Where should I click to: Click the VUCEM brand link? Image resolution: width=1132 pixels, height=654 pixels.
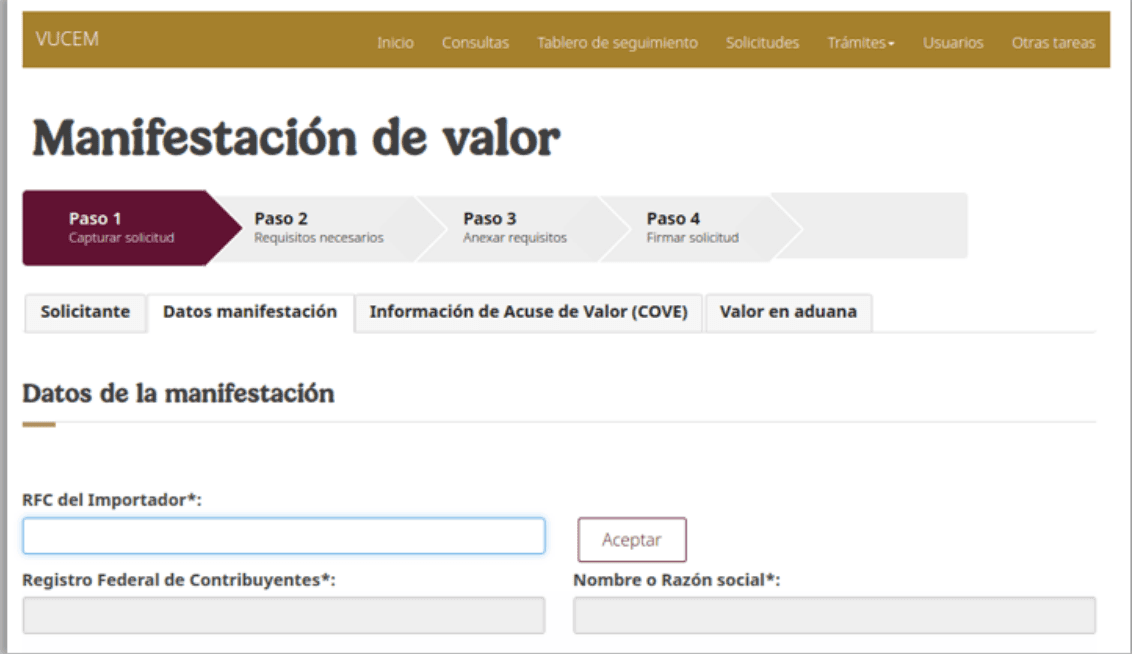point(67,39)
